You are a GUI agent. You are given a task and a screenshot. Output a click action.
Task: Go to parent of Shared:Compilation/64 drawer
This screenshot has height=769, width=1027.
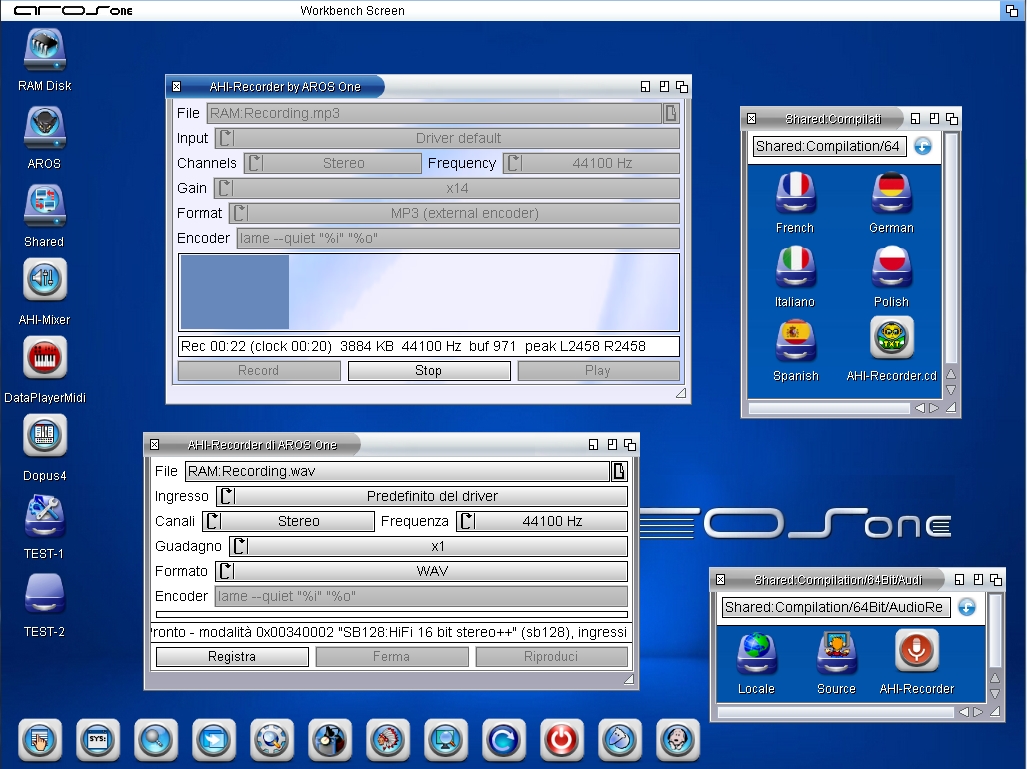[x=923, y=146]
